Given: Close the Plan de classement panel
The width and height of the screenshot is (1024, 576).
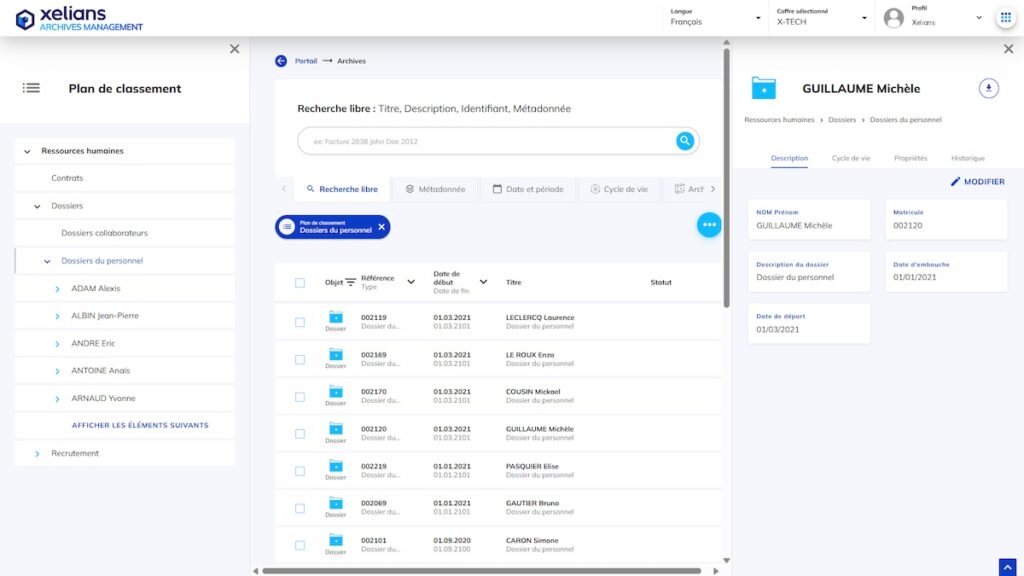Looking at the screenshot, I should pyautogui.click(x=234, y=49).
